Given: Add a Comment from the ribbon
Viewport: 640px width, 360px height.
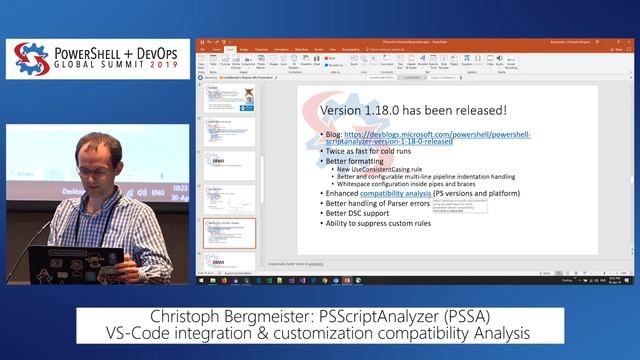Looking at the screenshot, I should coord(387,61).
